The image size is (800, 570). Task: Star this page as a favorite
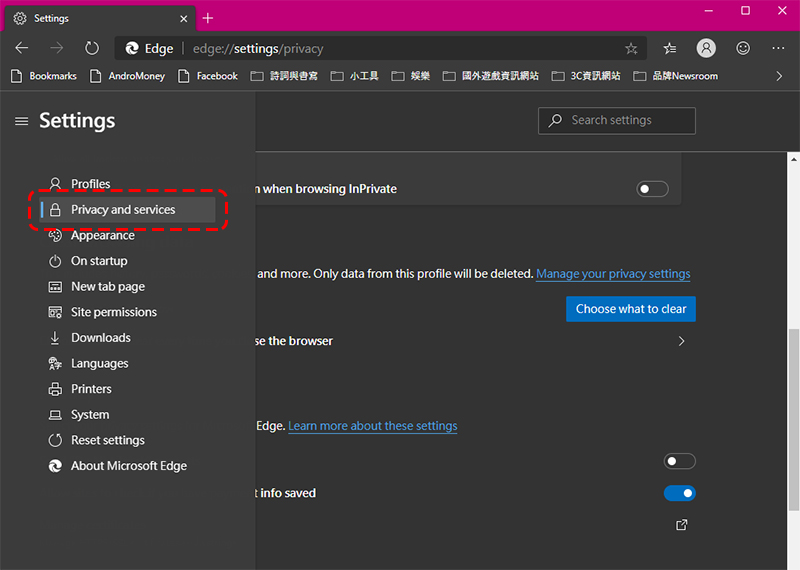631,48
